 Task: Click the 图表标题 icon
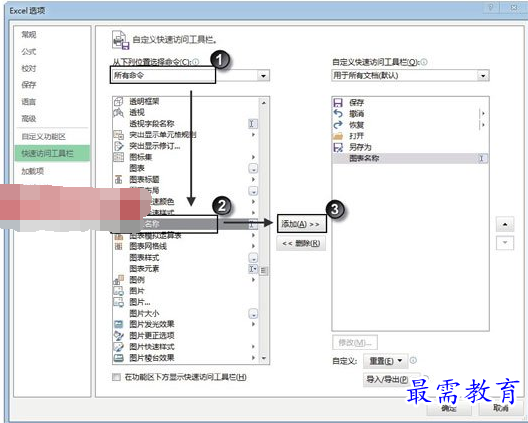(118, 179)
